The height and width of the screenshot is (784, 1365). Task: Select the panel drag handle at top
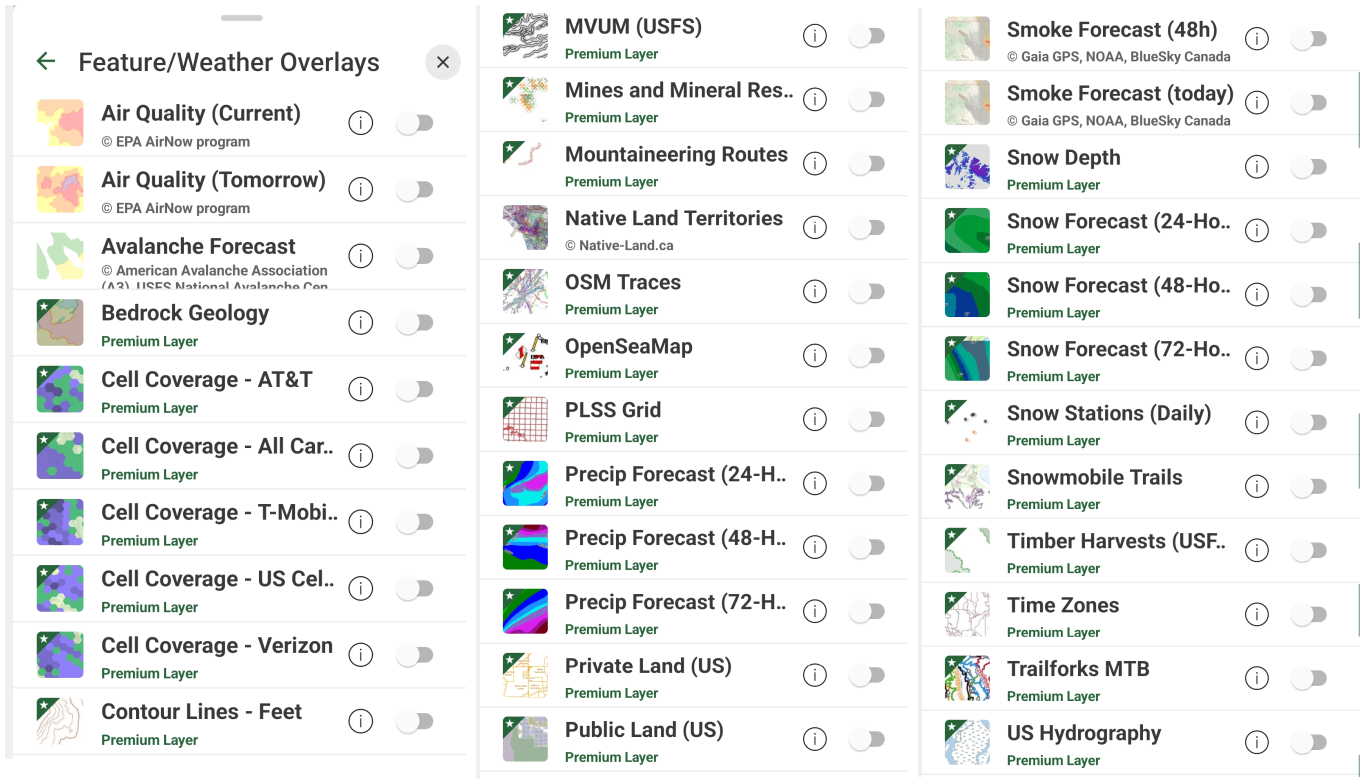(x=242, y=18)
